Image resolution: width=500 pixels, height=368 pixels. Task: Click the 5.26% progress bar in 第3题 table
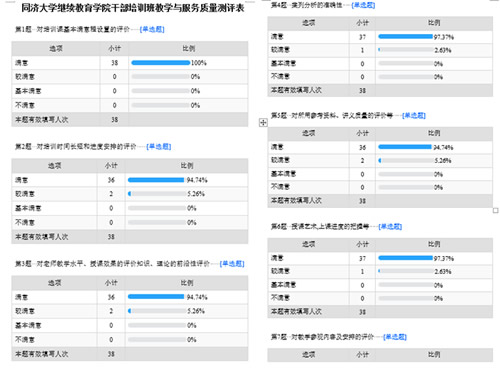(157, 311)
